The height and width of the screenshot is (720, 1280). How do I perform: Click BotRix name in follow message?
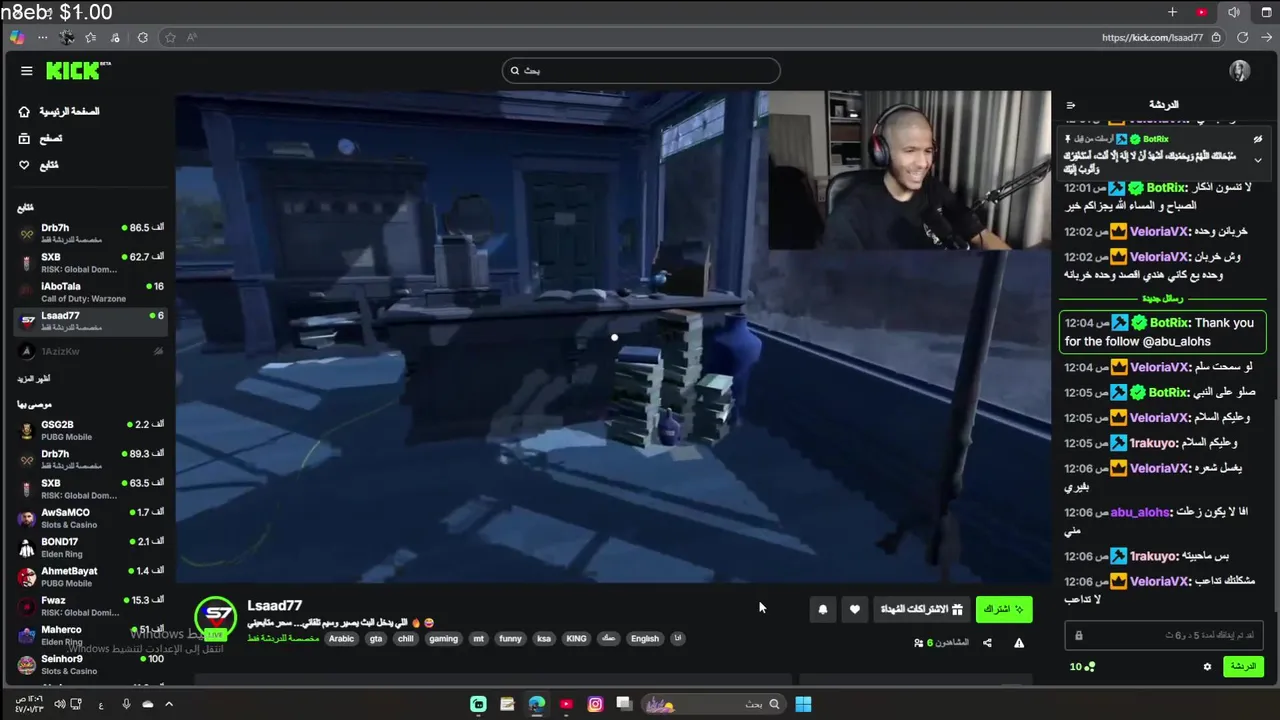(x=1169, y=323)
